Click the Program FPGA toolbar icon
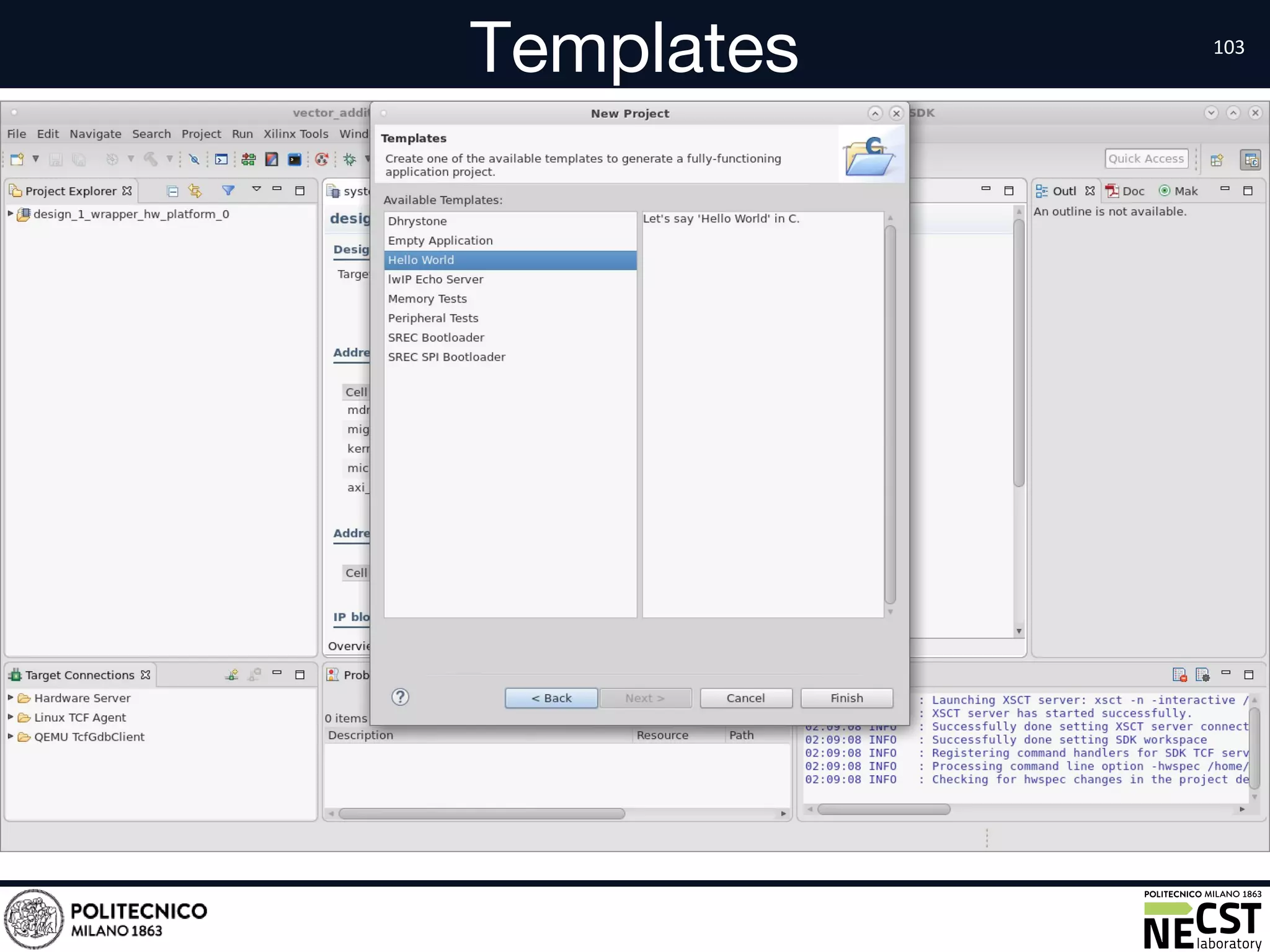Screen dimensions: 1270x952 click(x=272, y=159)
